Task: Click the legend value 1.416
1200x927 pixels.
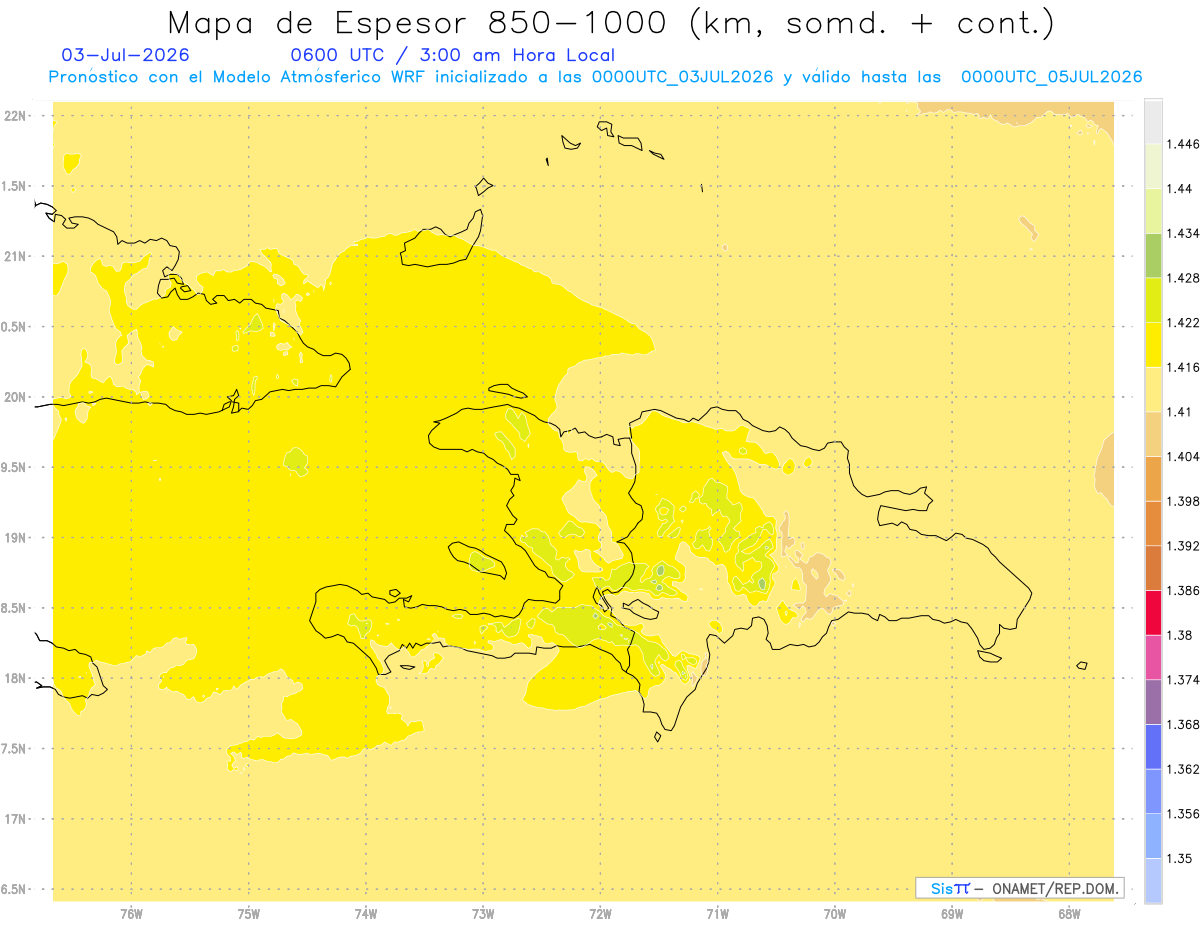Action: click(1182, 367)
